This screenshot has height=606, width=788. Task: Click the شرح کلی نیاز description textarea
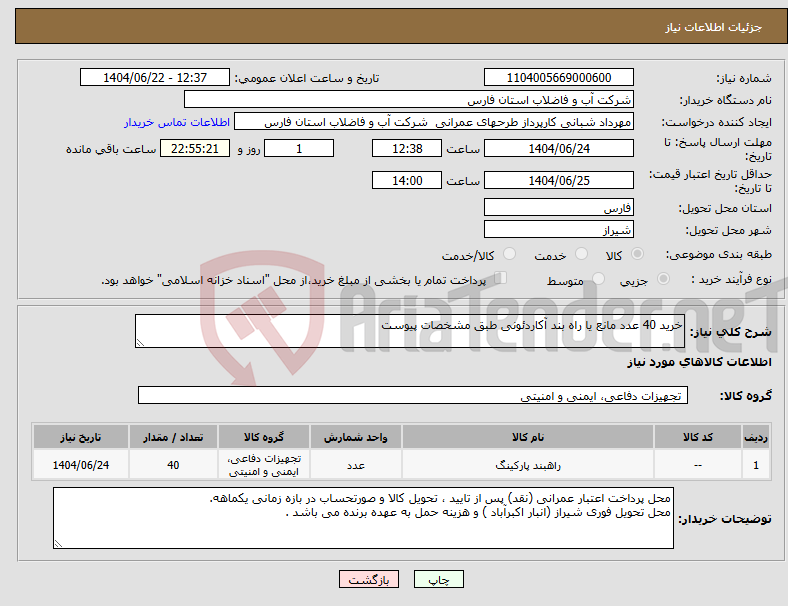coord(410,331)
